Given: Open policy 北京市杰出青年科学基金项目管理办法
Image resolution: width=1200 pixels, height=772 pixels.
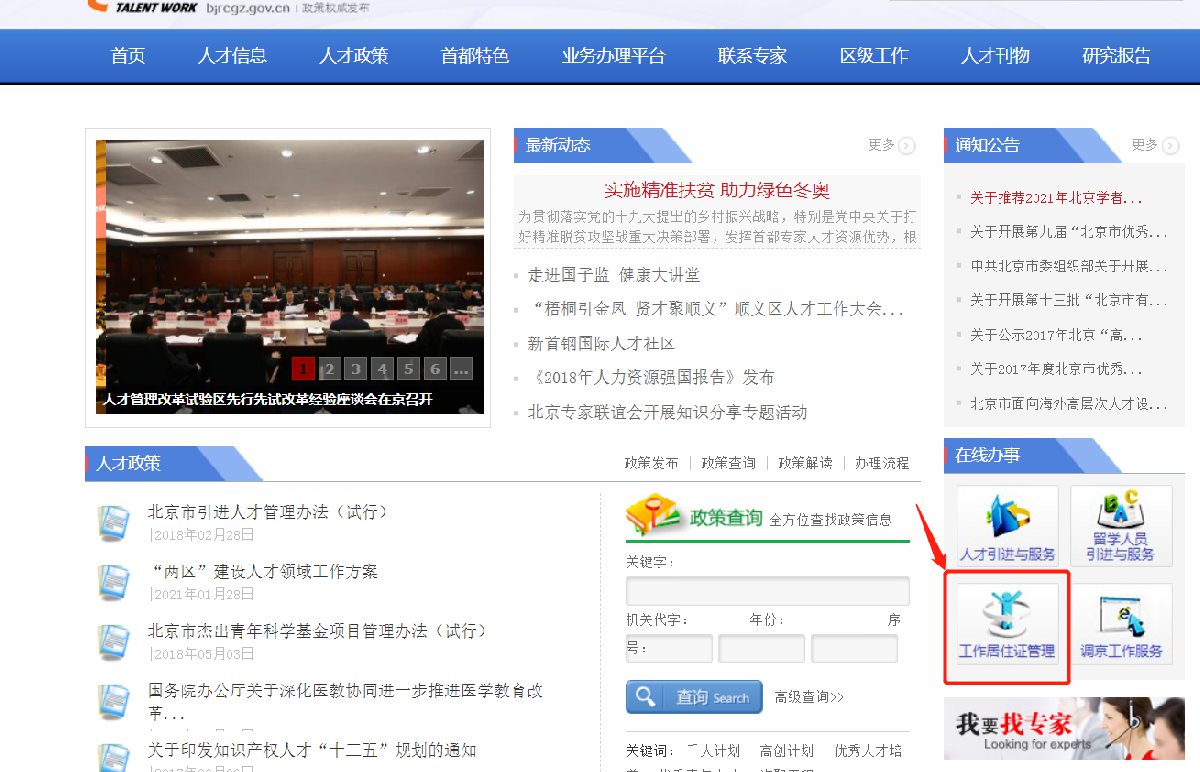Looking at the screenshot, I should click(317, 631).
